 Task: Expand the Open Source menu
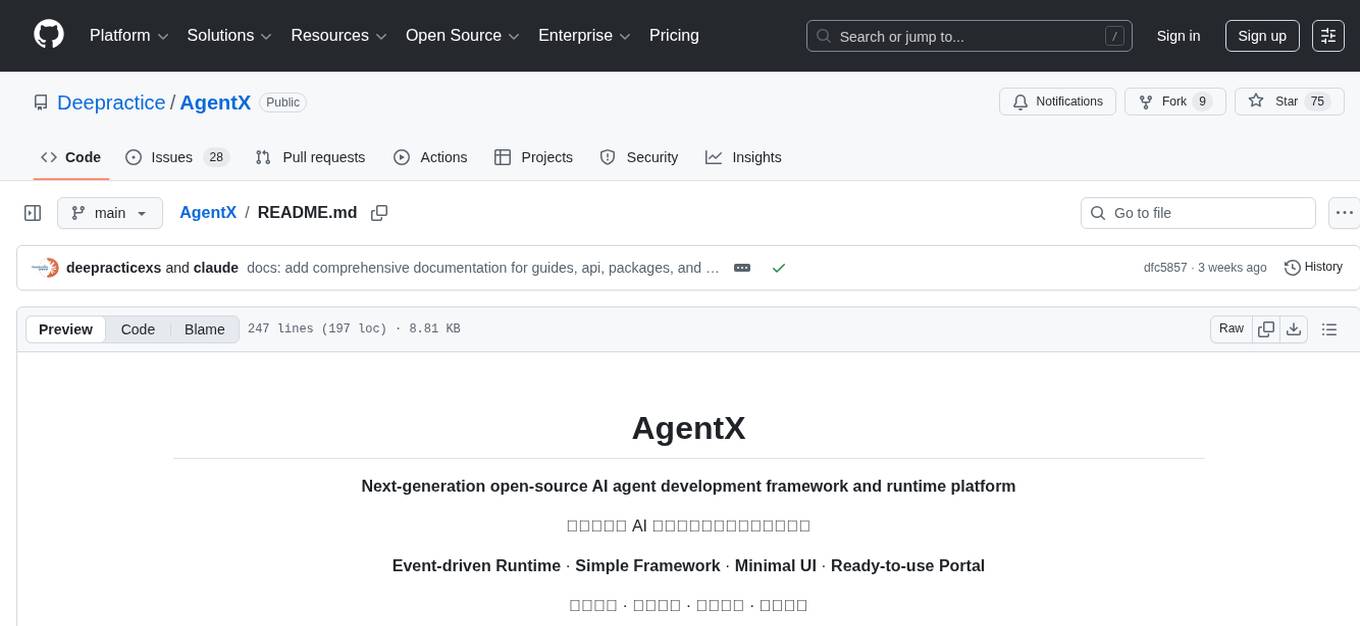tap(461, 35)
